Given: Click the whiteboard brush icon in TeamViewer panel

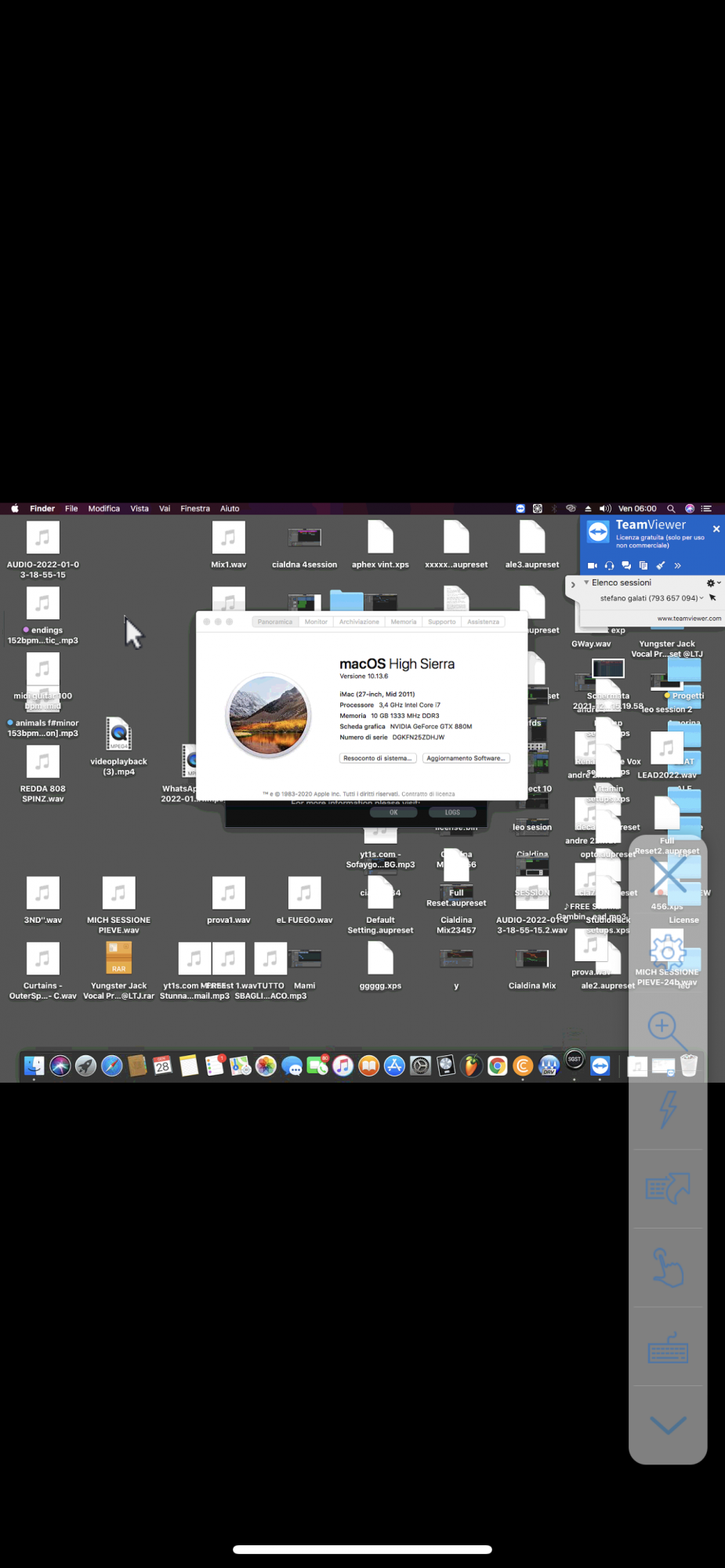Looking at the screenshot, I should (661, 565).
